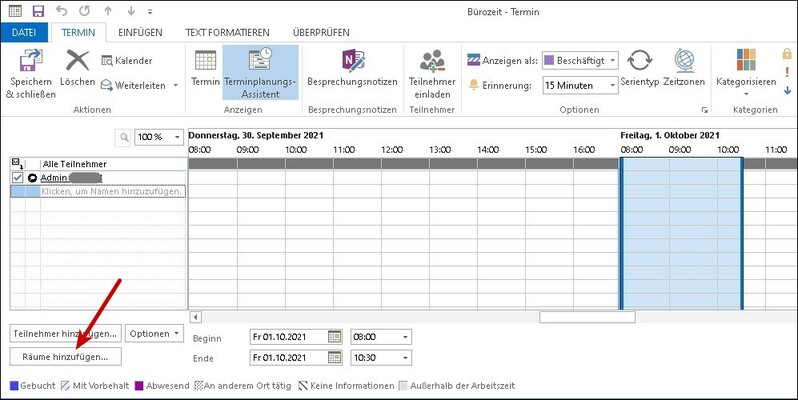
Task: Expand the Erinnerung 15 Minuten dropdown
Action: click(x=612, y=86)
